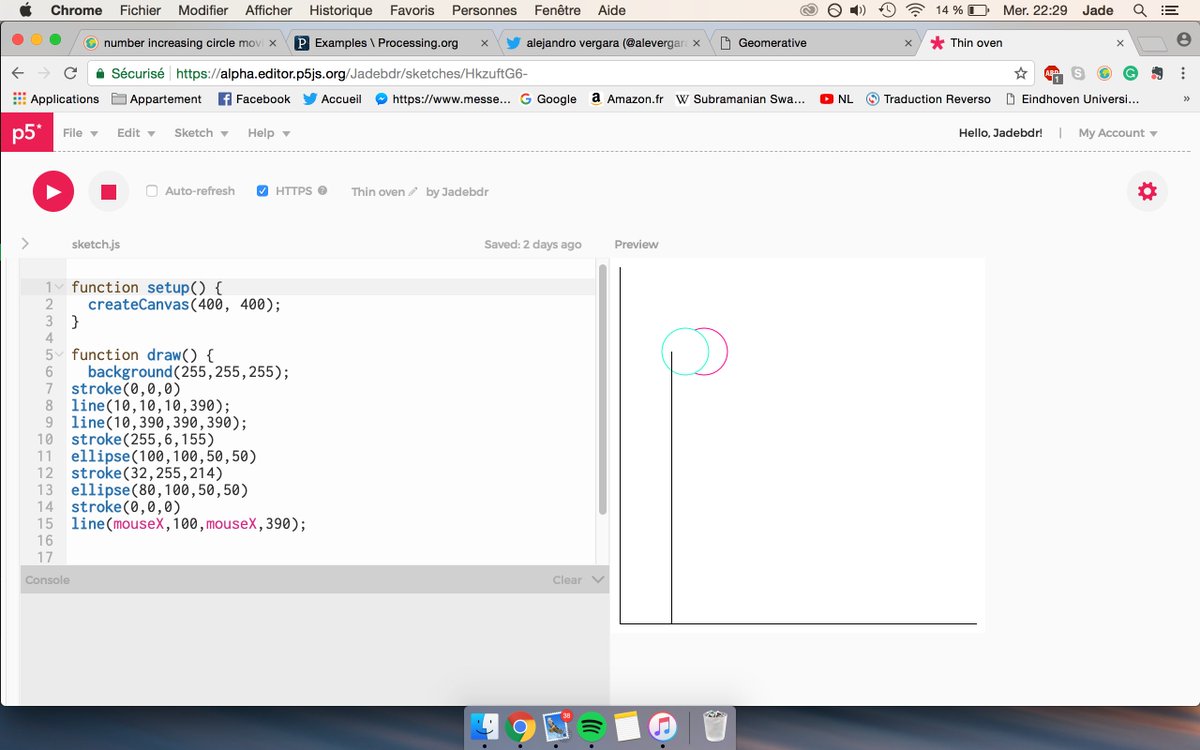The height and width of the screenshot is (750, 1200).
Task: Click the p5* logo
Action: click(26, 133)
